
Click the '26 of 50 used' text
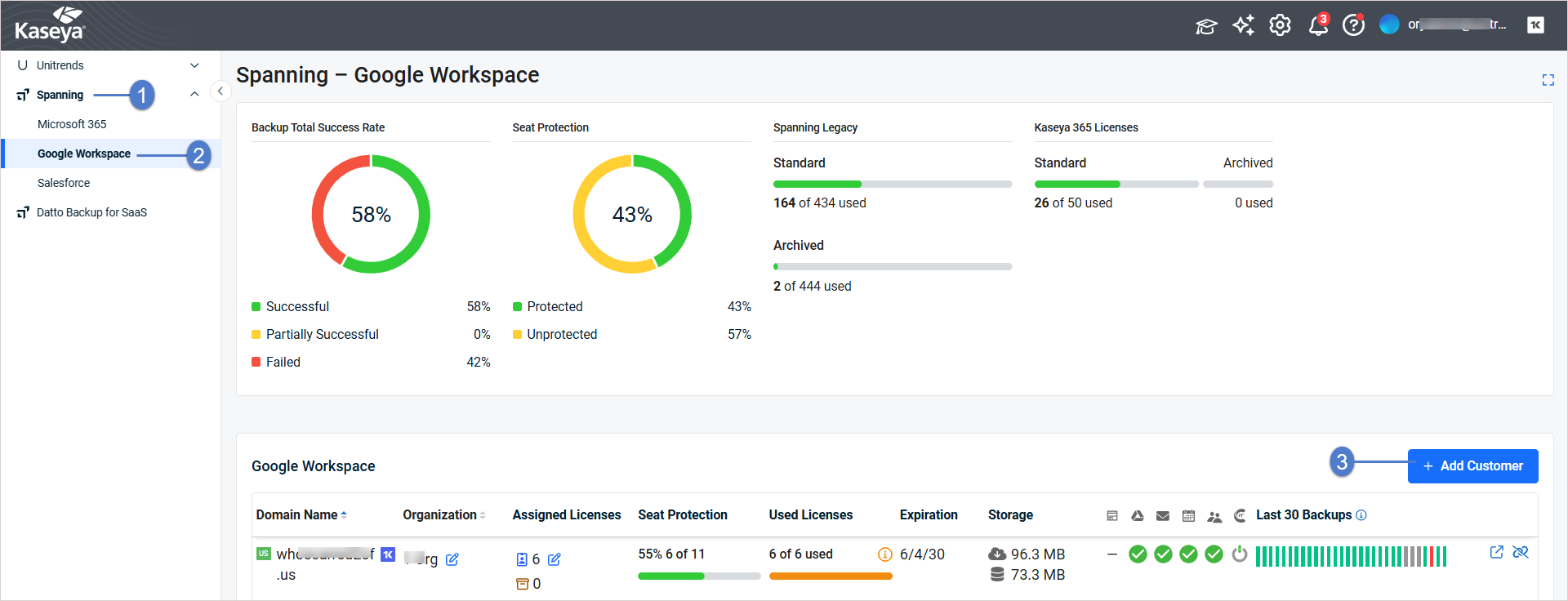(1073, 203)
